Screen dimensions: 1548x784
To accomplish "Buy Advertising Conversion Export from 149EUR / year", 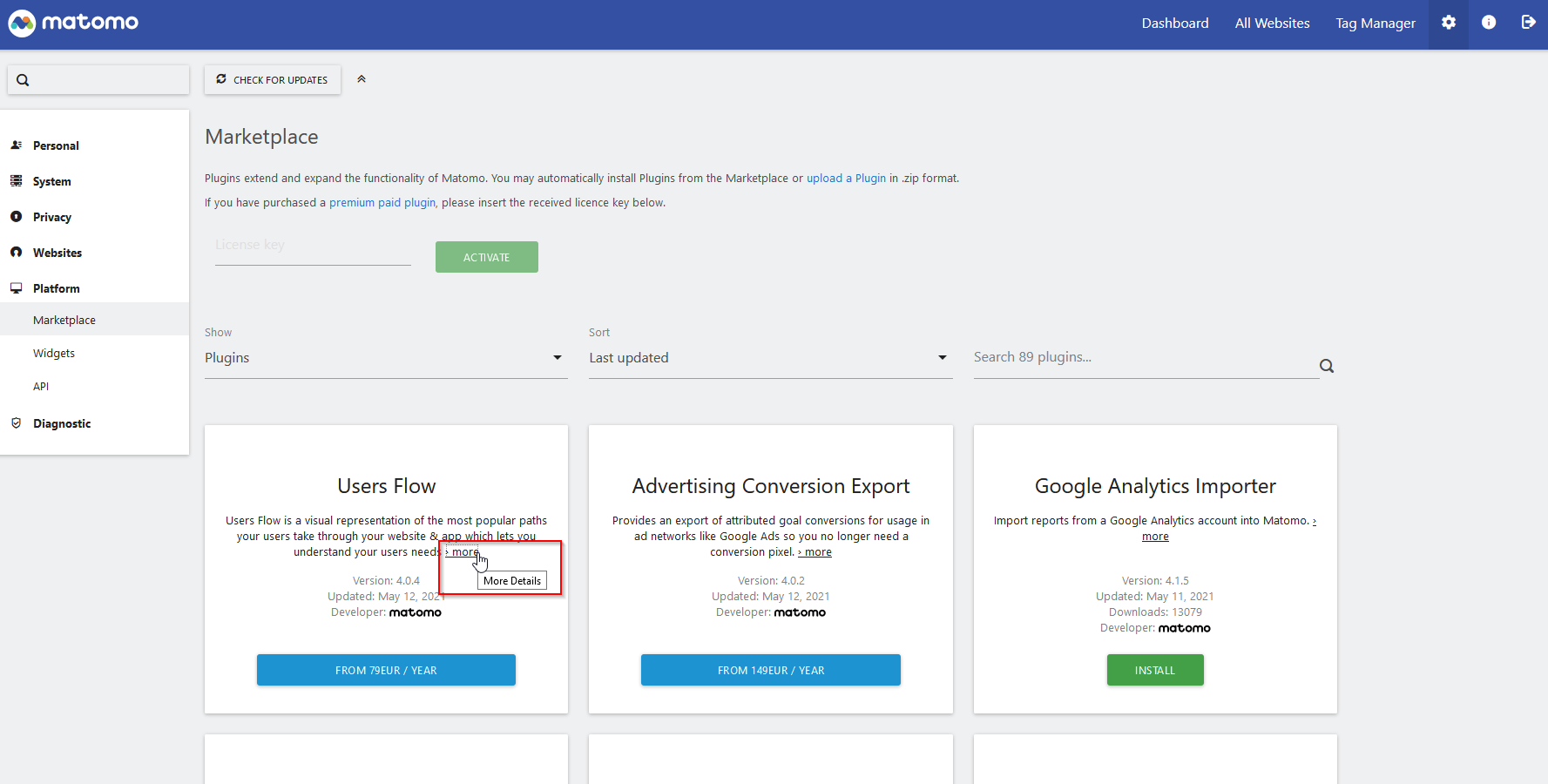I will [771, 670].
